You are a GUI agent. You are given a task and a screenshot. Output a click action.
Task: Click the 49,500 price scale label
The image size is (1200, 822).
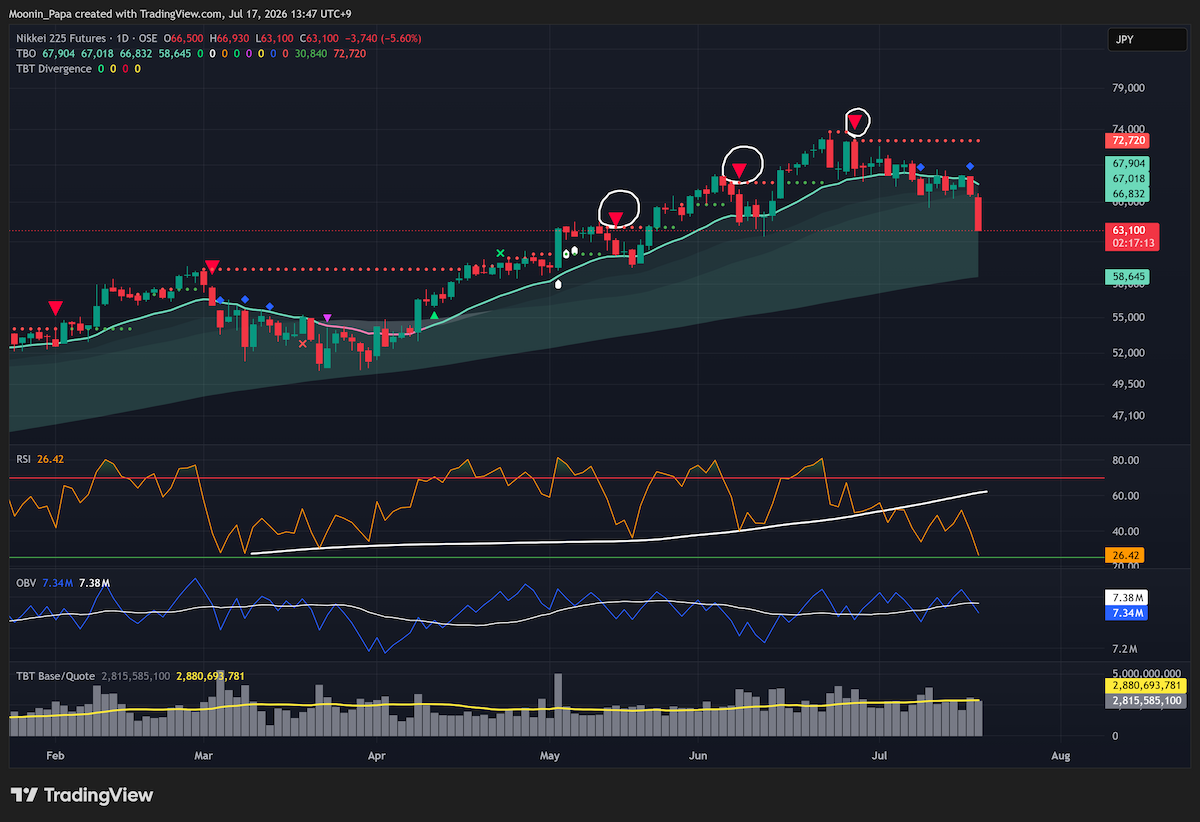[1129, 384]
